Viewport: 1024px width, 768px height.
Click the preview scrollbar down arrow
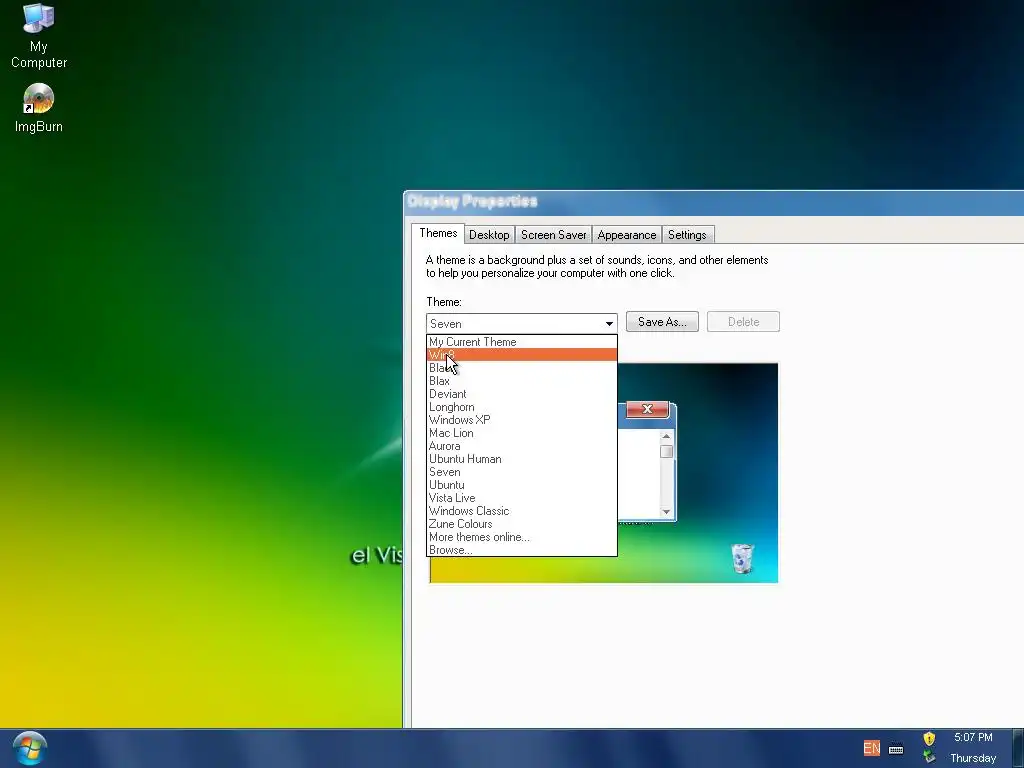click(x=666, y=511)
